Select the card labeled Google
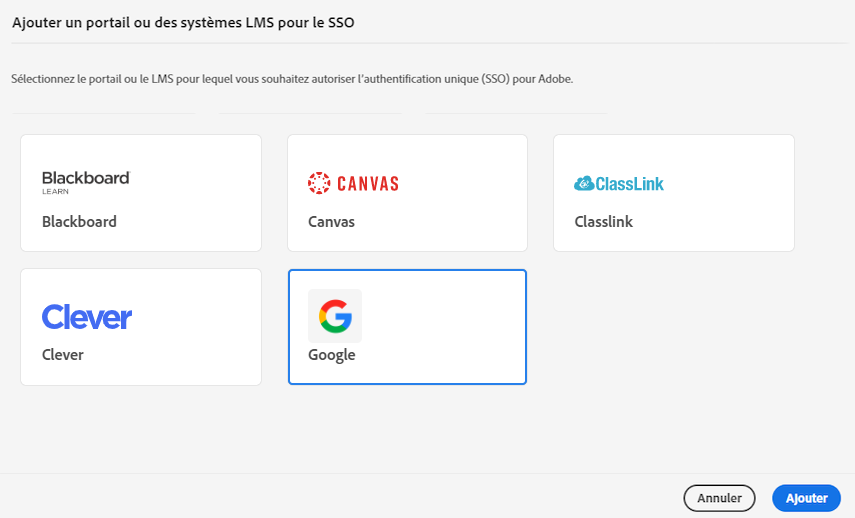Viewport: 855px width, 518px height. coord(407,327)
